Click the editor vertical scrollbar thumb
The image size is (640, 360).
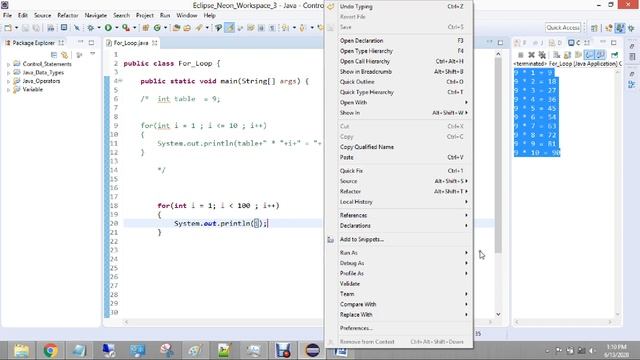coord(498,156)
